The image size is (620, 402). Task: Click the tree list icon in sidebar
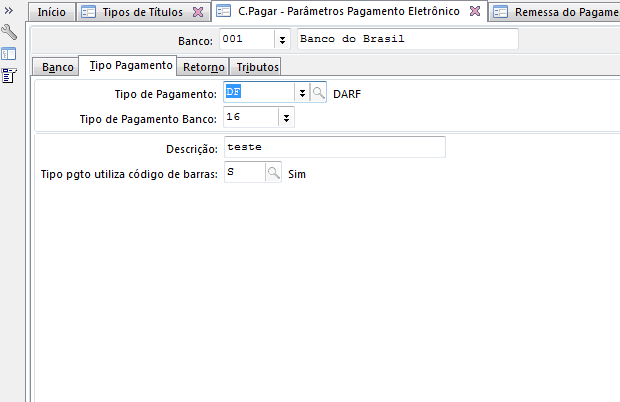(8, 75)
